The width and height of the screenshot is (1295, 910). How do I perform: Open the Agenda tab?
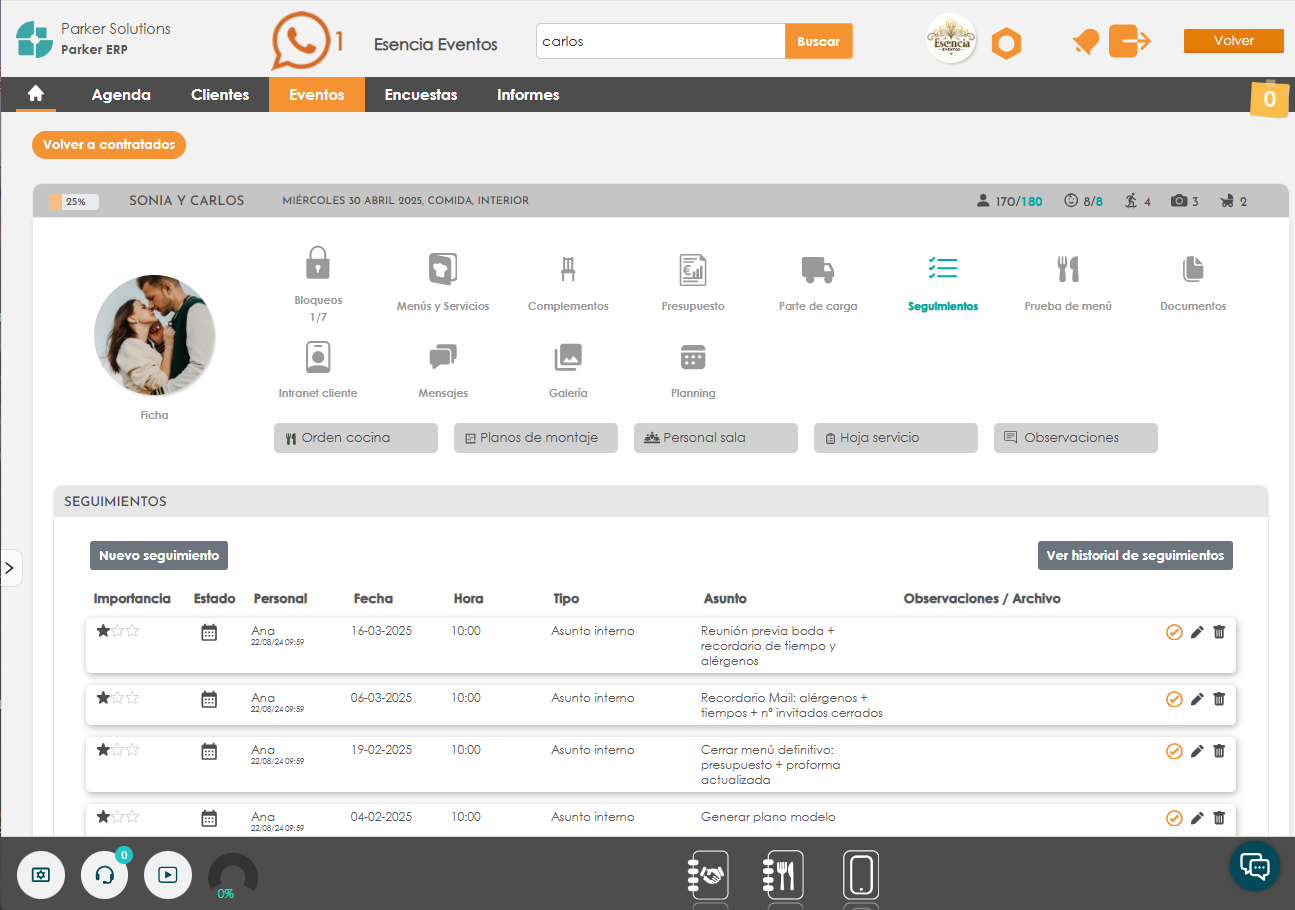[121, 95]
